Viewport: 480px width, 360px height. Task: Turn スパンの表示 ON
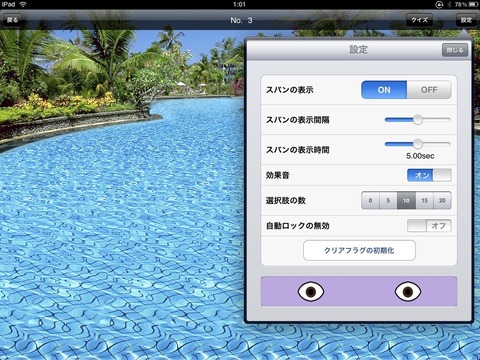(384, 90)
